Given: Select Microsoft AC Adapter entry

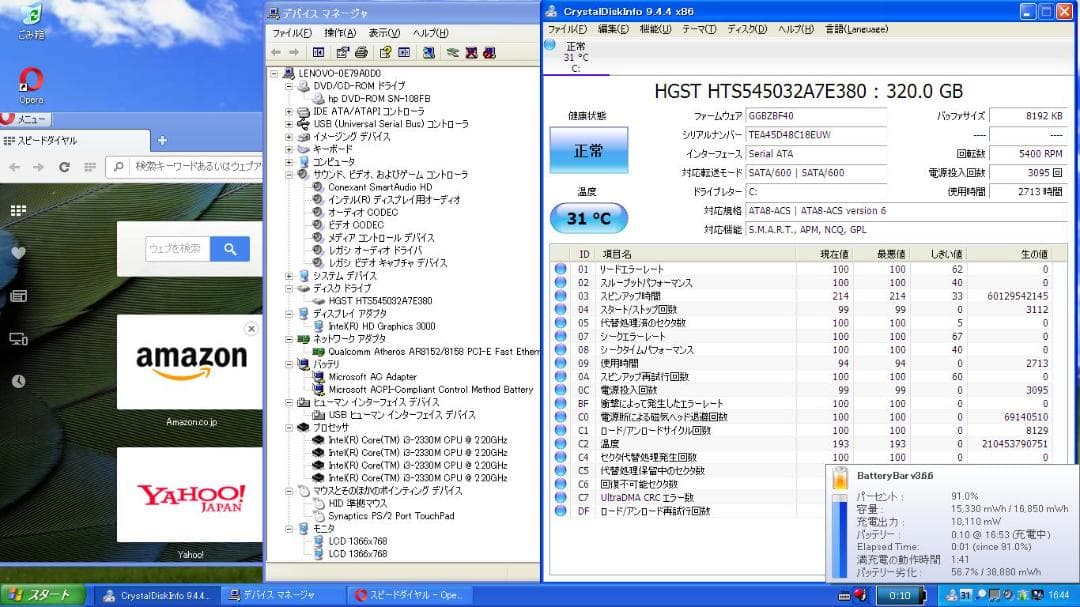Looking at the screenshot, I should click(373, 377).
